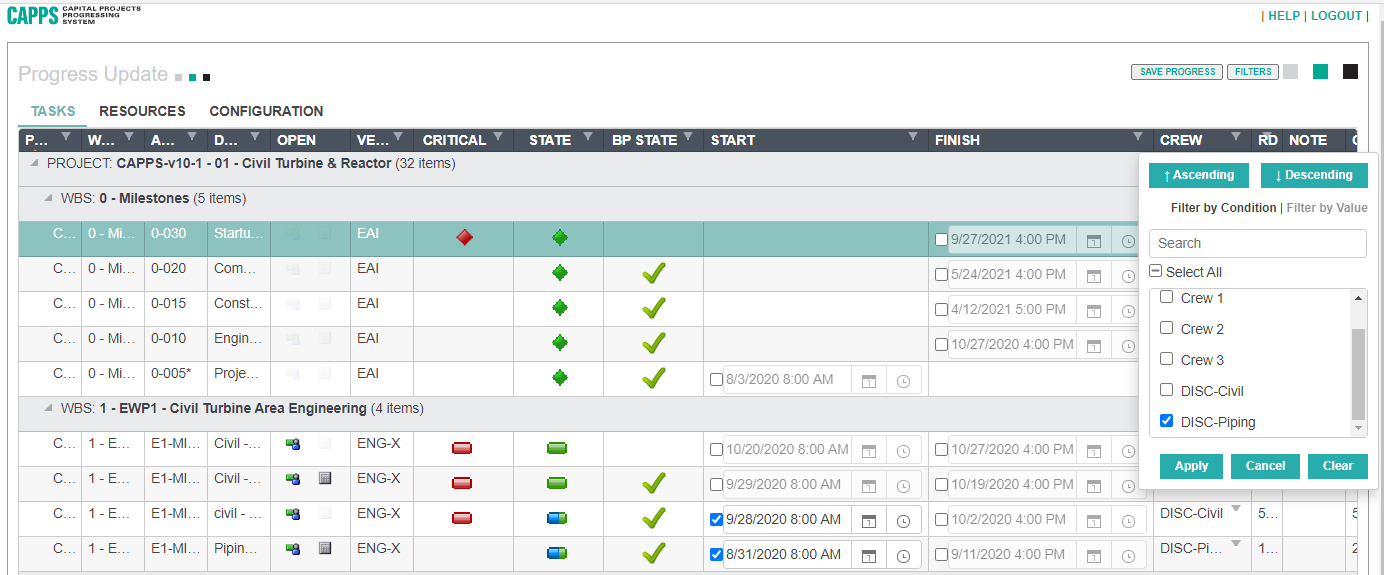Screen dimensions: 1384x575
Task: Toggle the Select All checkbox
Action: click(1155, 272)
